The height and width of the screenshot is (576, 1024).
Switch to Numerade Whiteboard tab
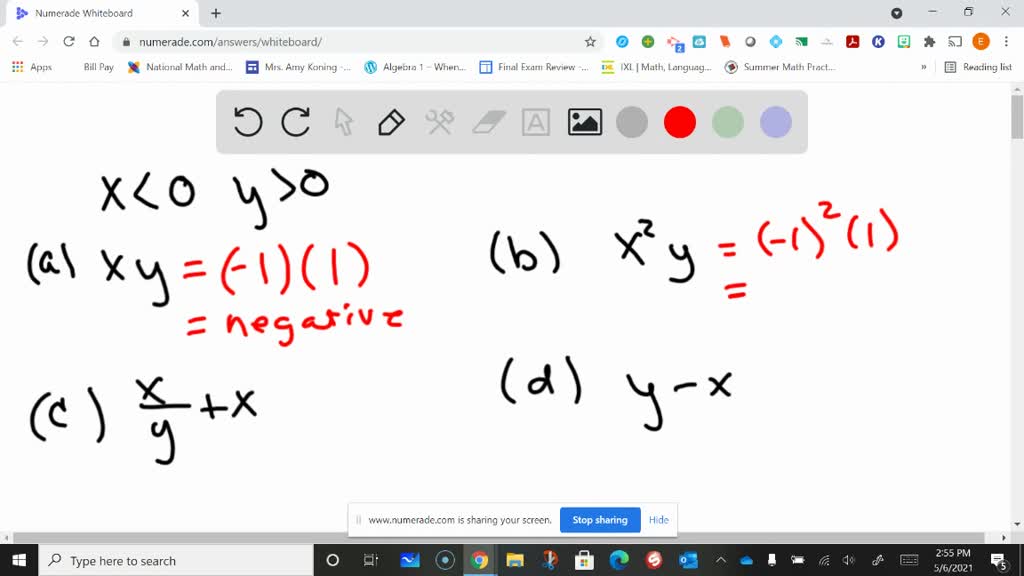[101, 13]
